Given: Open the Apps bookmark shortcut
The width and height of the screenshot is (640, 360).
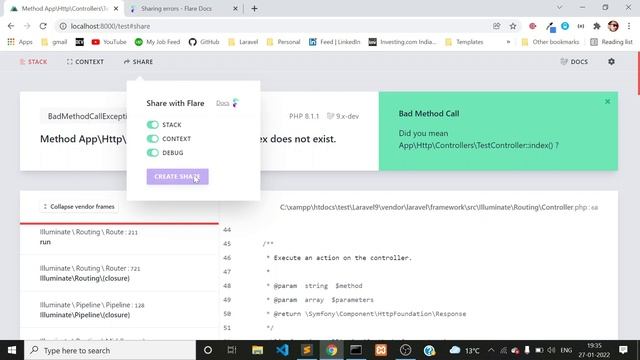Looking at the screenshot, I should pyautogui.click(x=20, y=42).
